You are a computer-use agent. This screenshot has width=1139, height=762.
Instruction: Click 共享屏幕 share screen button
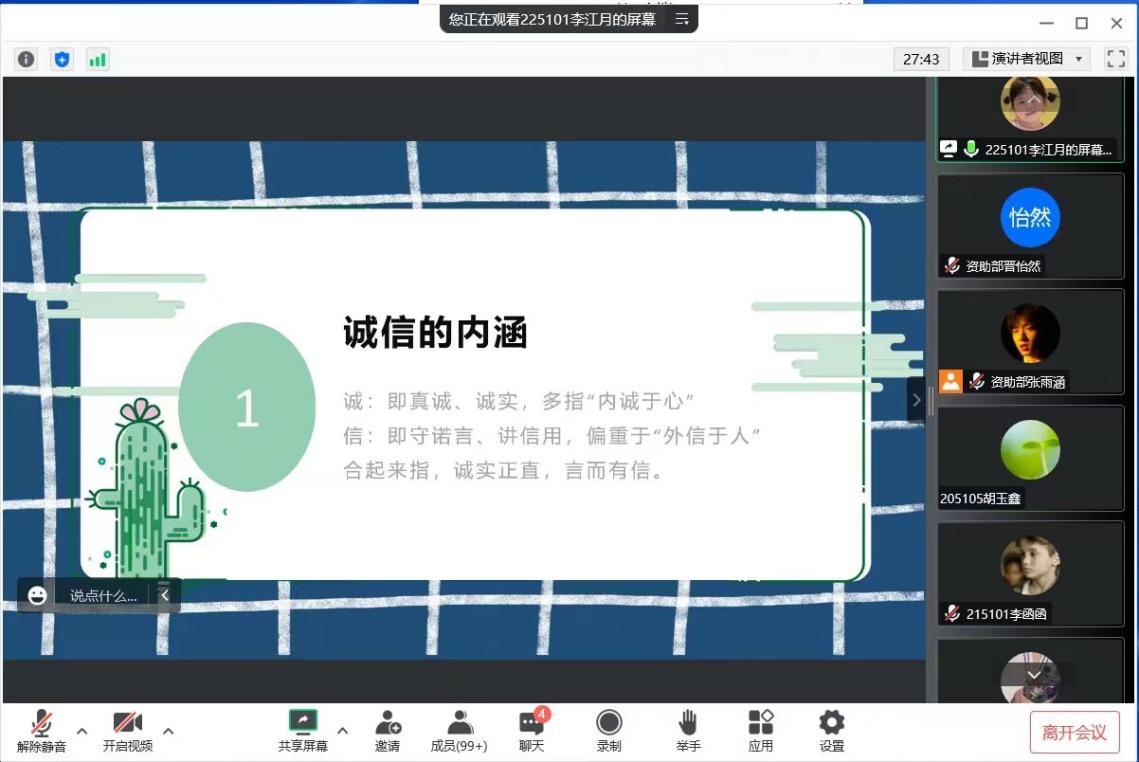click(x=302, y=730)
